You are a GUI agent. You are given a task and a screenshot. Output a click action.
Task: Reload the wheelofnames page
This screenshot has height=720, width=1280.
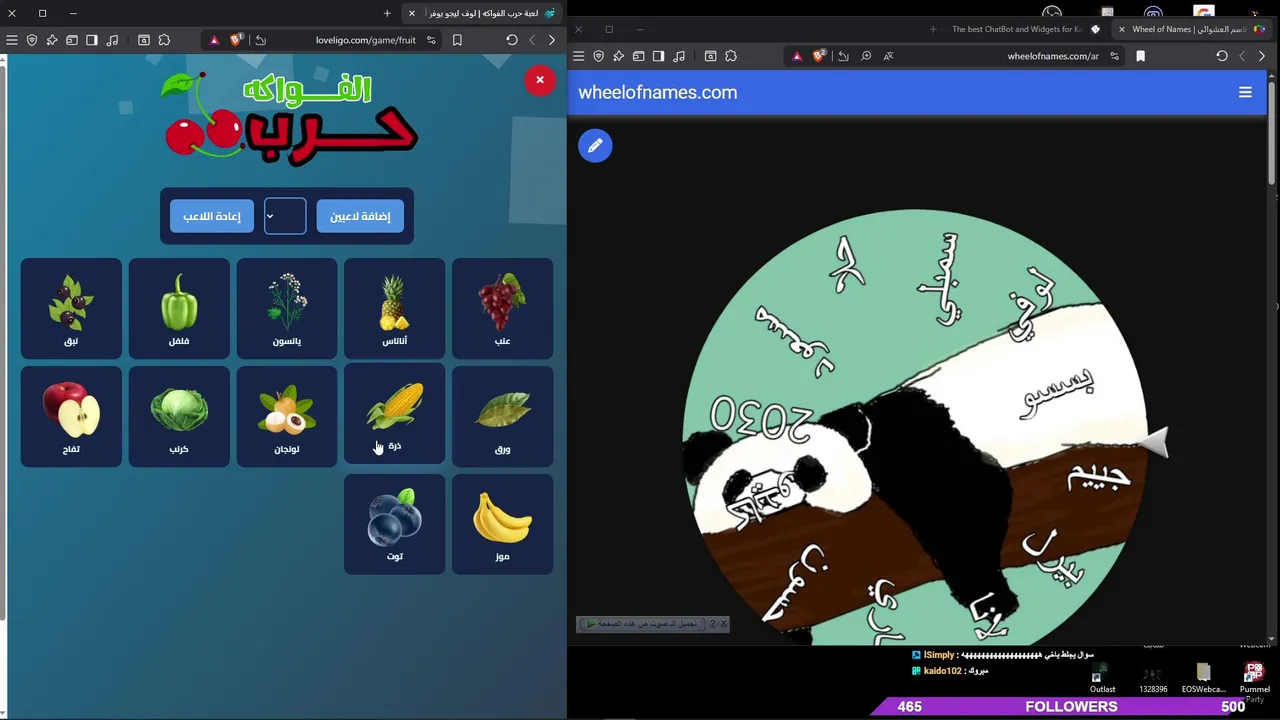pos(1222,56)
